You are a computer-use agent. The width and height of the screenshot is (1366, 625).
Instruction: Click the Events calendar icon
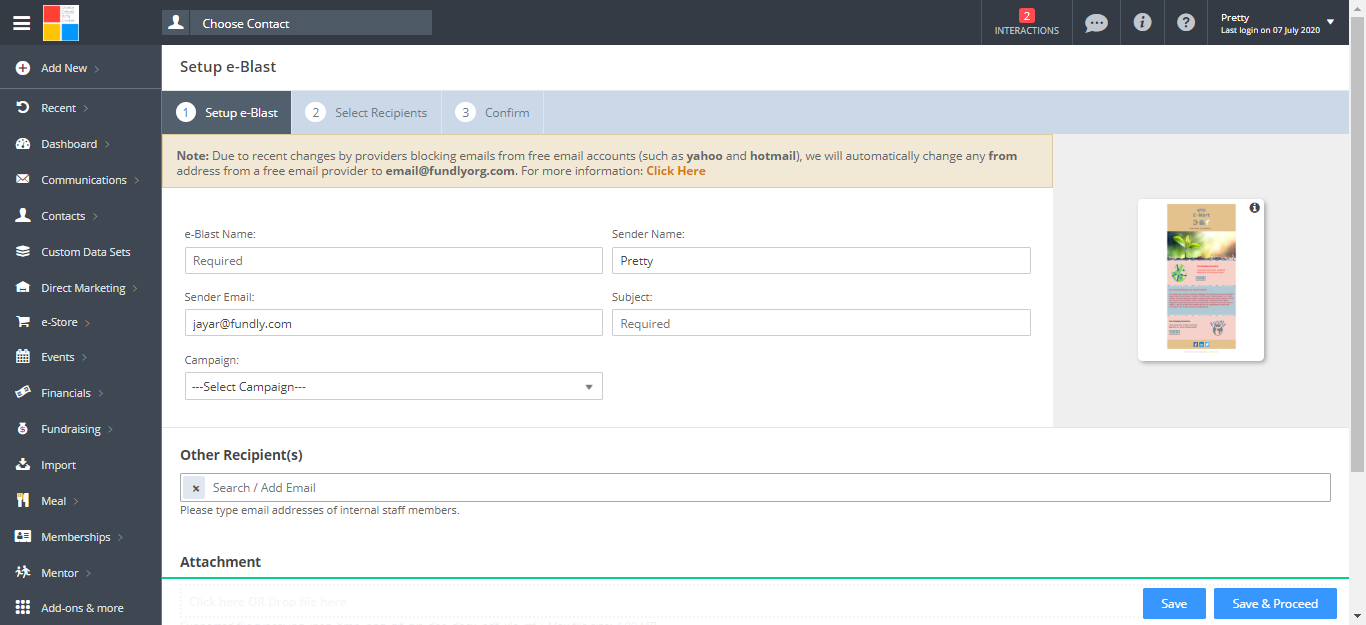(x=22, y=357)
